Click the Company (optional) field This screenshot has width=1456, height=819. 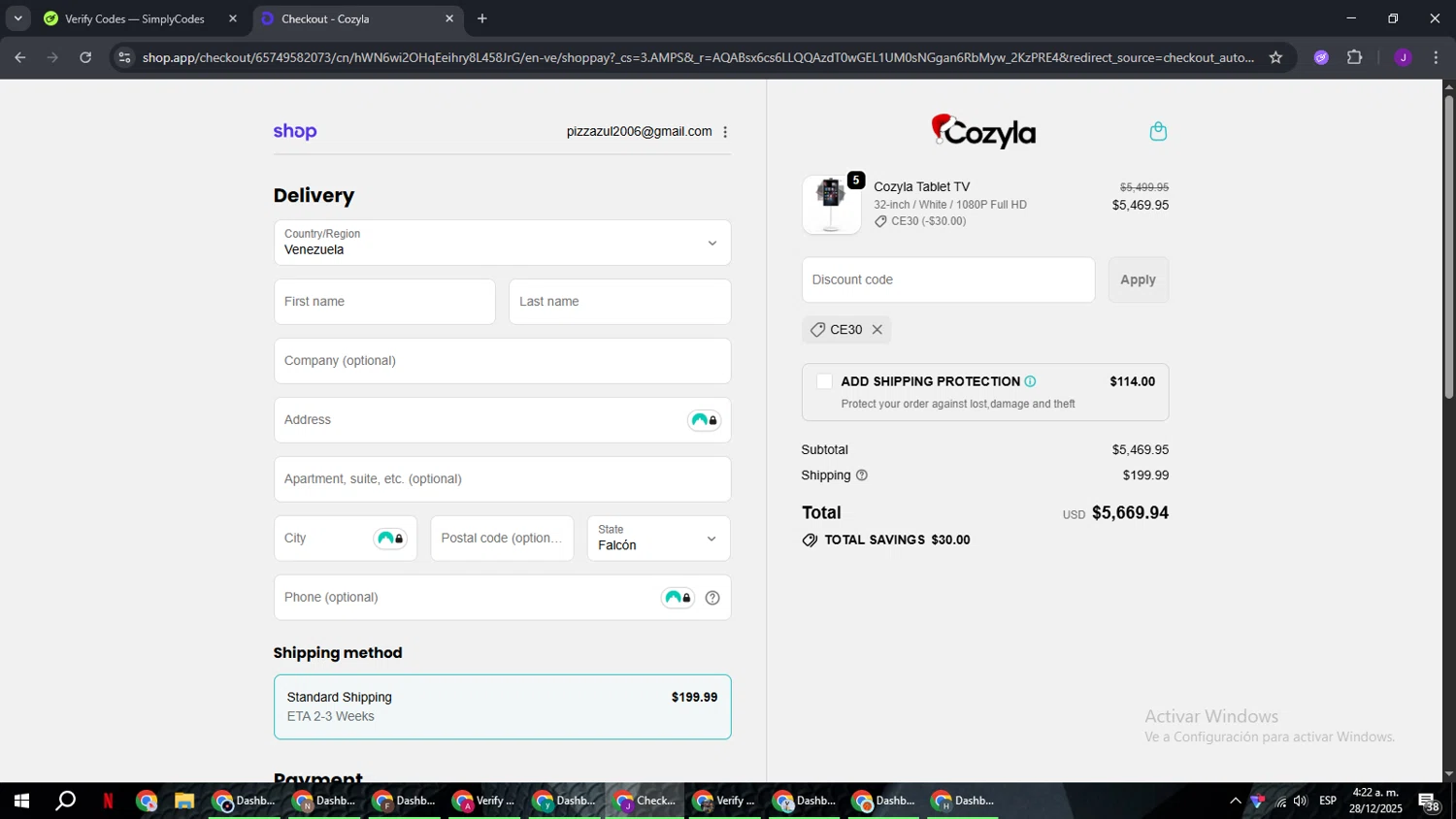(502, 361)
